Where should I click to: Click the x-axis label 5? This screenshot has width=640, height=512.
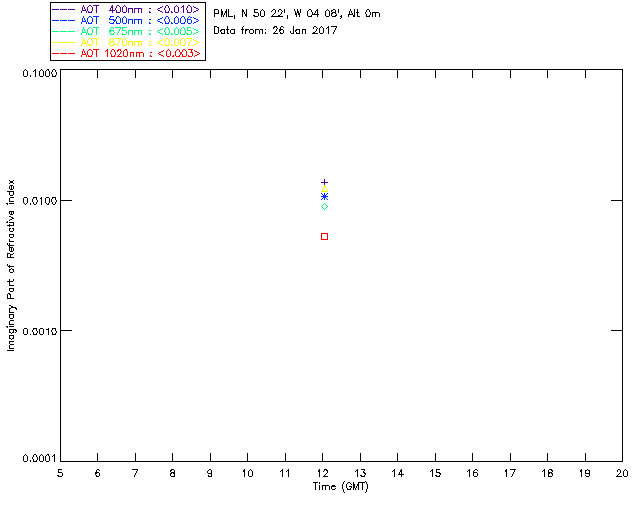60,473
